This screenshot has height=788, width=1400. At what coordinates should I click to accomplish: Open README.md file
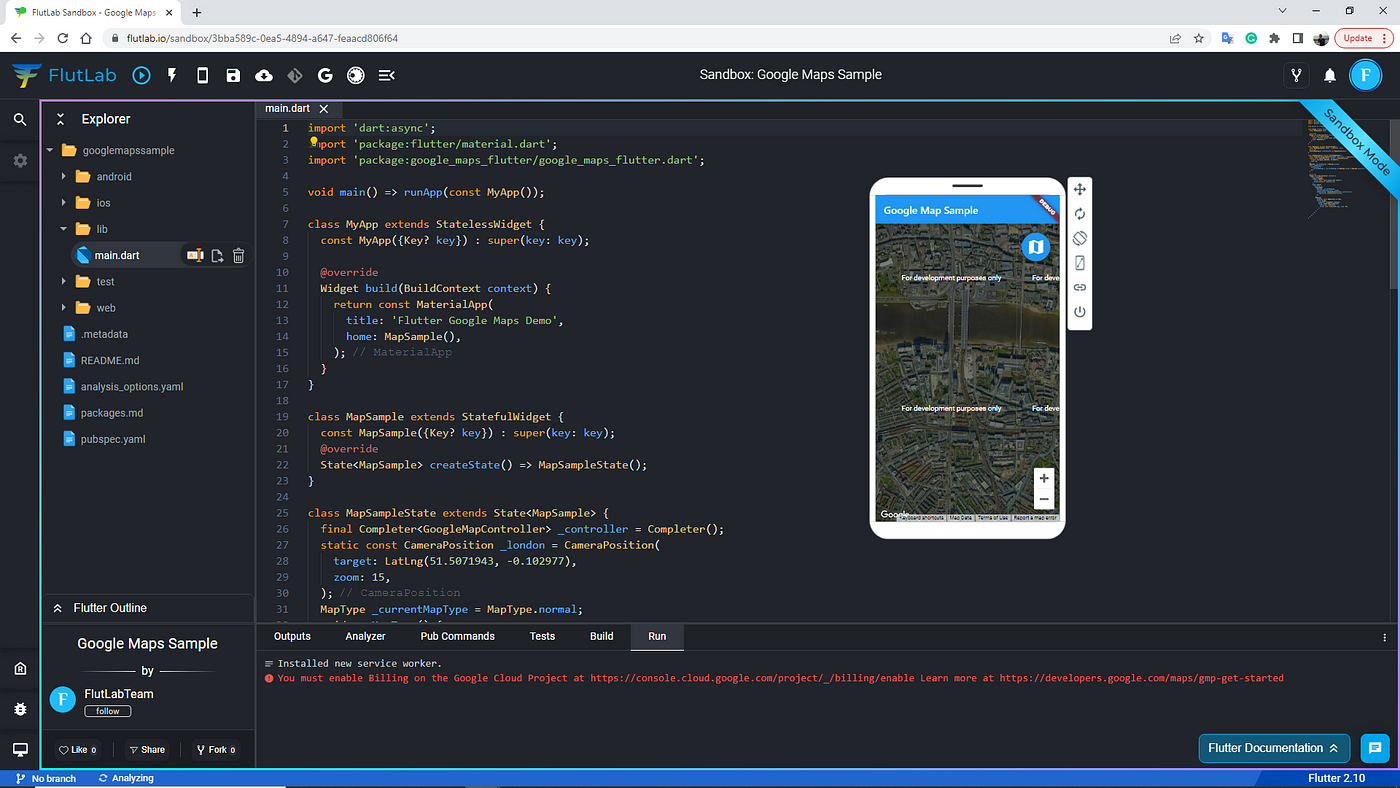point(110,360)
